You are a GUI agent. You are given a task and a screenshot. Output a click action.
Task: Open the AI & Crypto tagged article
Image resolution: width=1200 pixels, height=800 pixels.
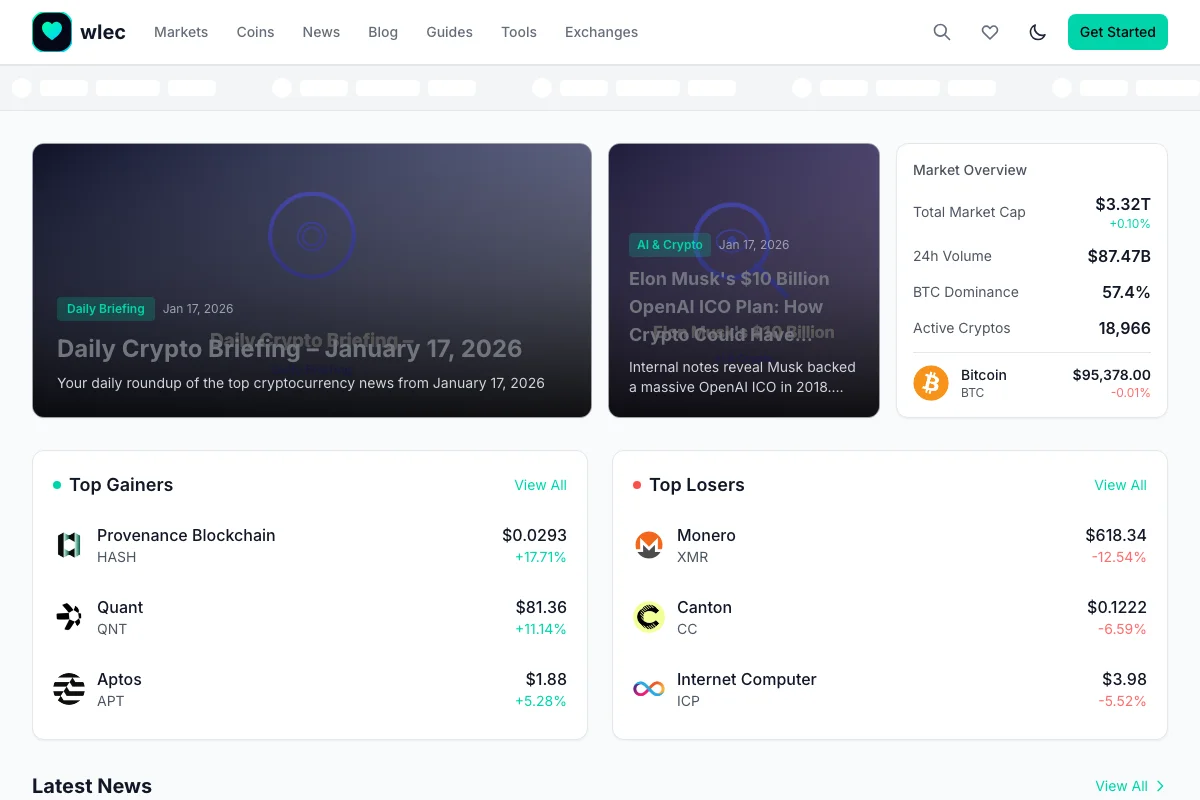pyautogui.click(x=669, y=244)
